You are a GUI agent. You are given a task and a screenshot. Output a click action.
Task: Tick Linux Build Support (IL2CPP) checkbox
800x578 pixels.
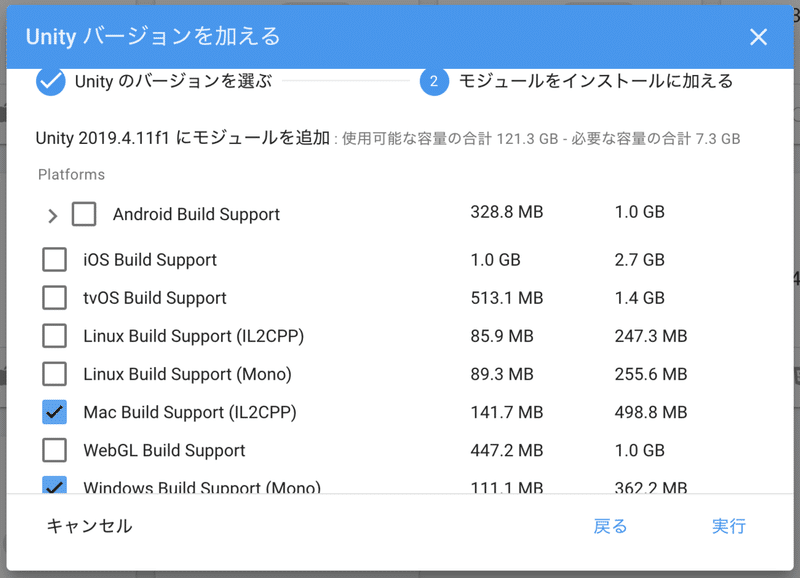[54, 336]
